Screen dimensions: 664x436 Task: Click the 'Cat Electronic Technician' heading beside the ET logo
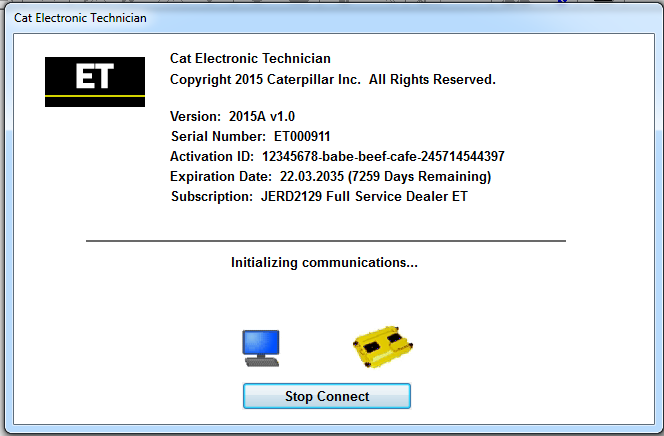pos(250,58)
